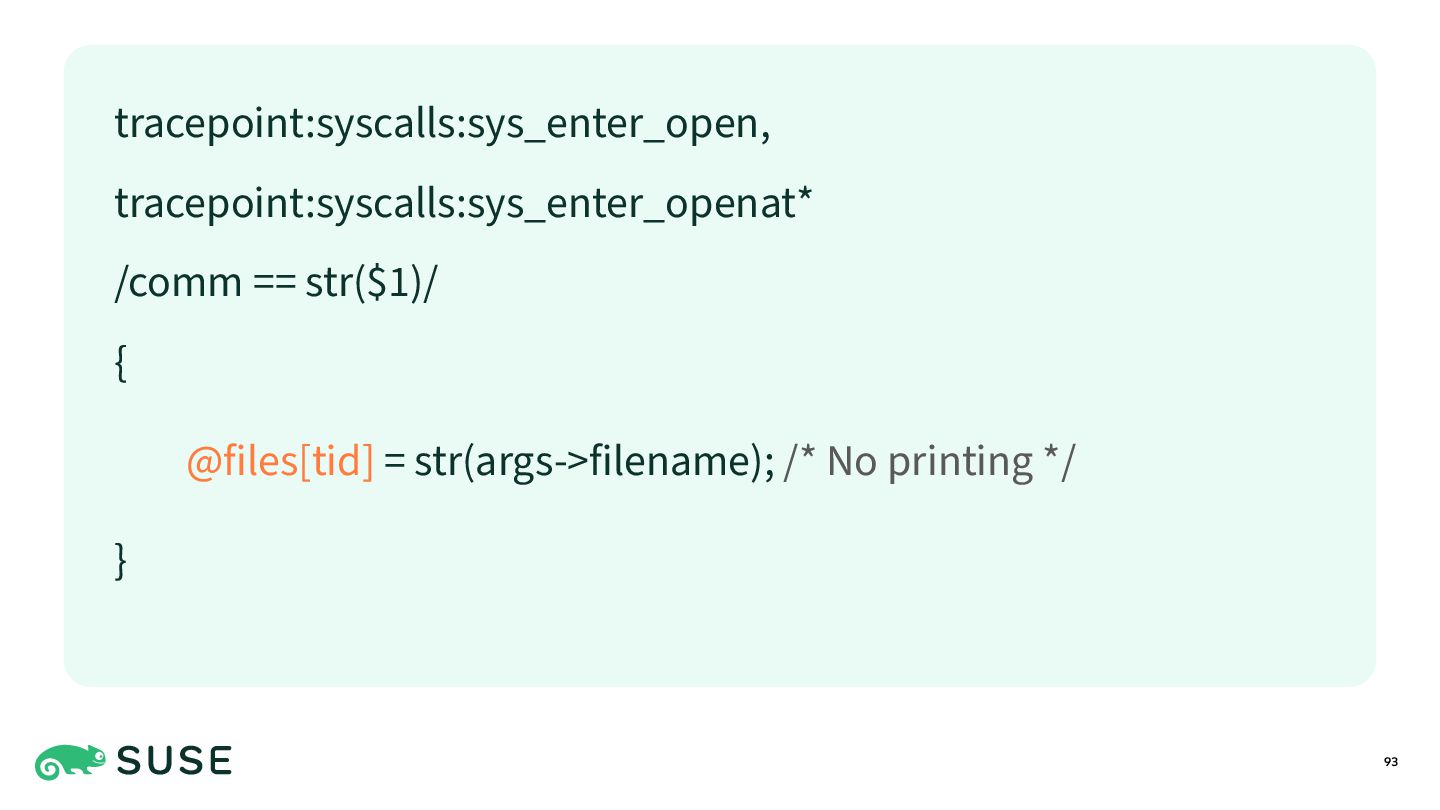The height and width of the screenshot is (810, 1440).
Task: Click the /comm == str($1)/ filter line
Action: point(276,283)
